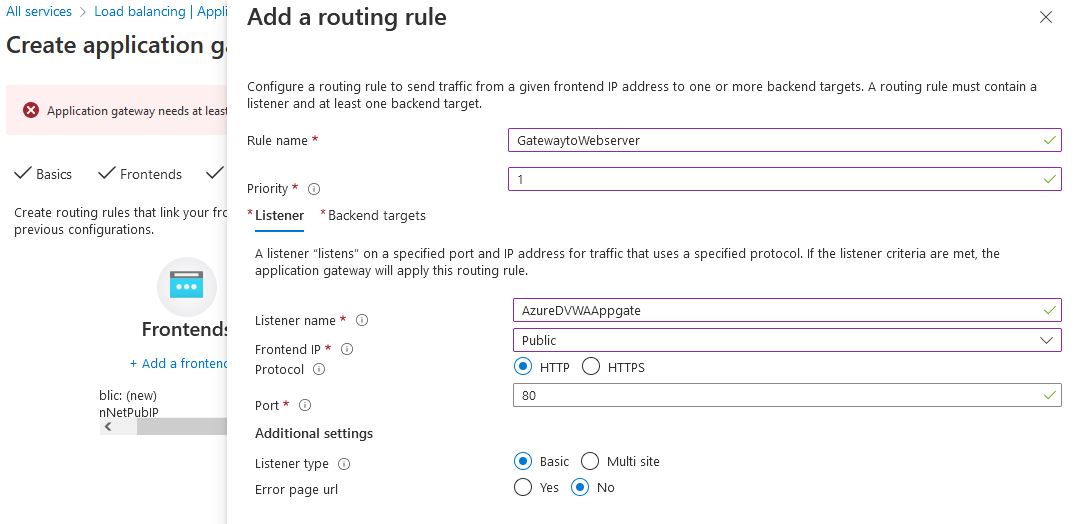Click the Listener type info icon

[344, 464]
